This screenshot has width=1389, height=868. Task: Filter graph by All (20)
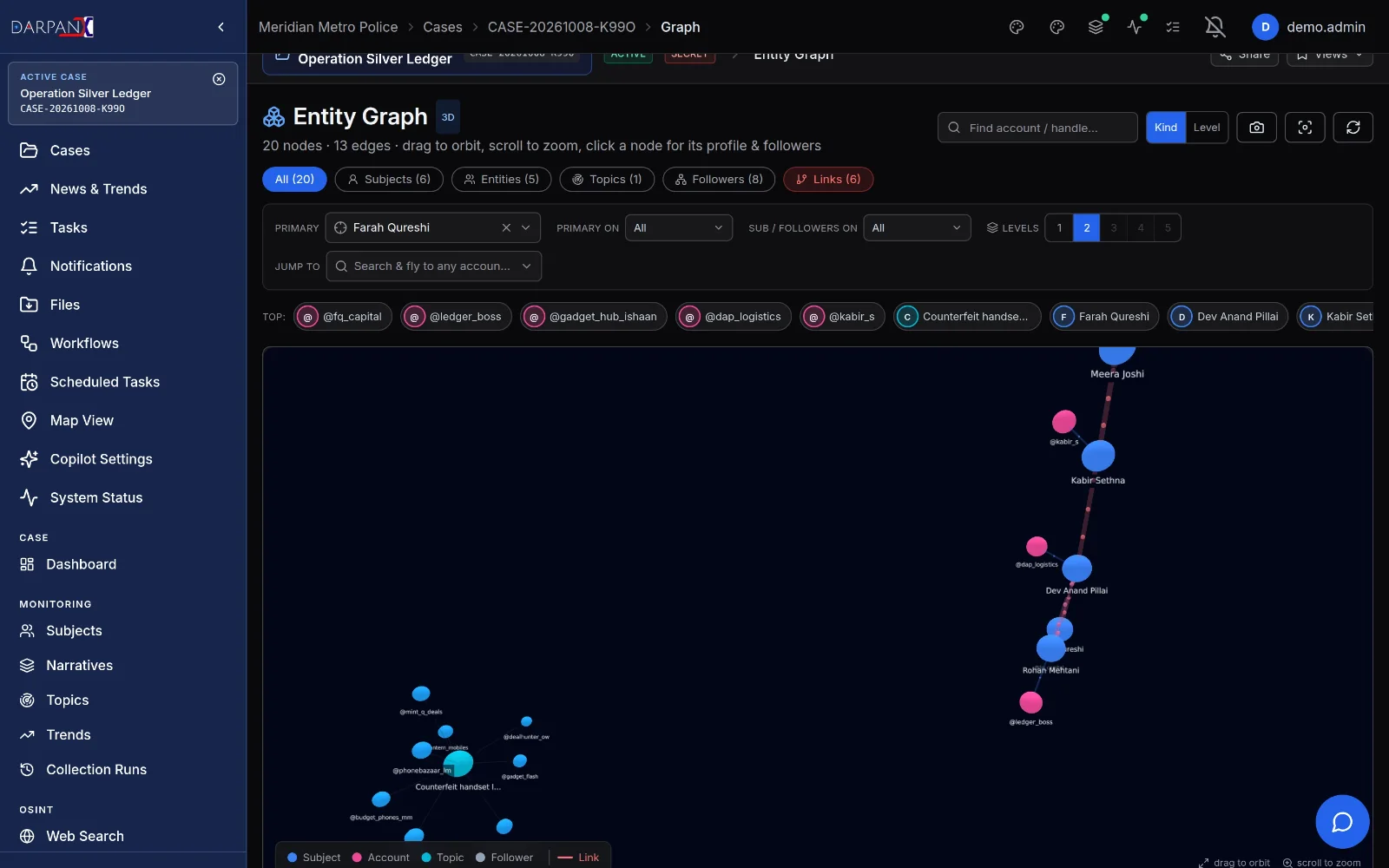(x=294, y=180)
